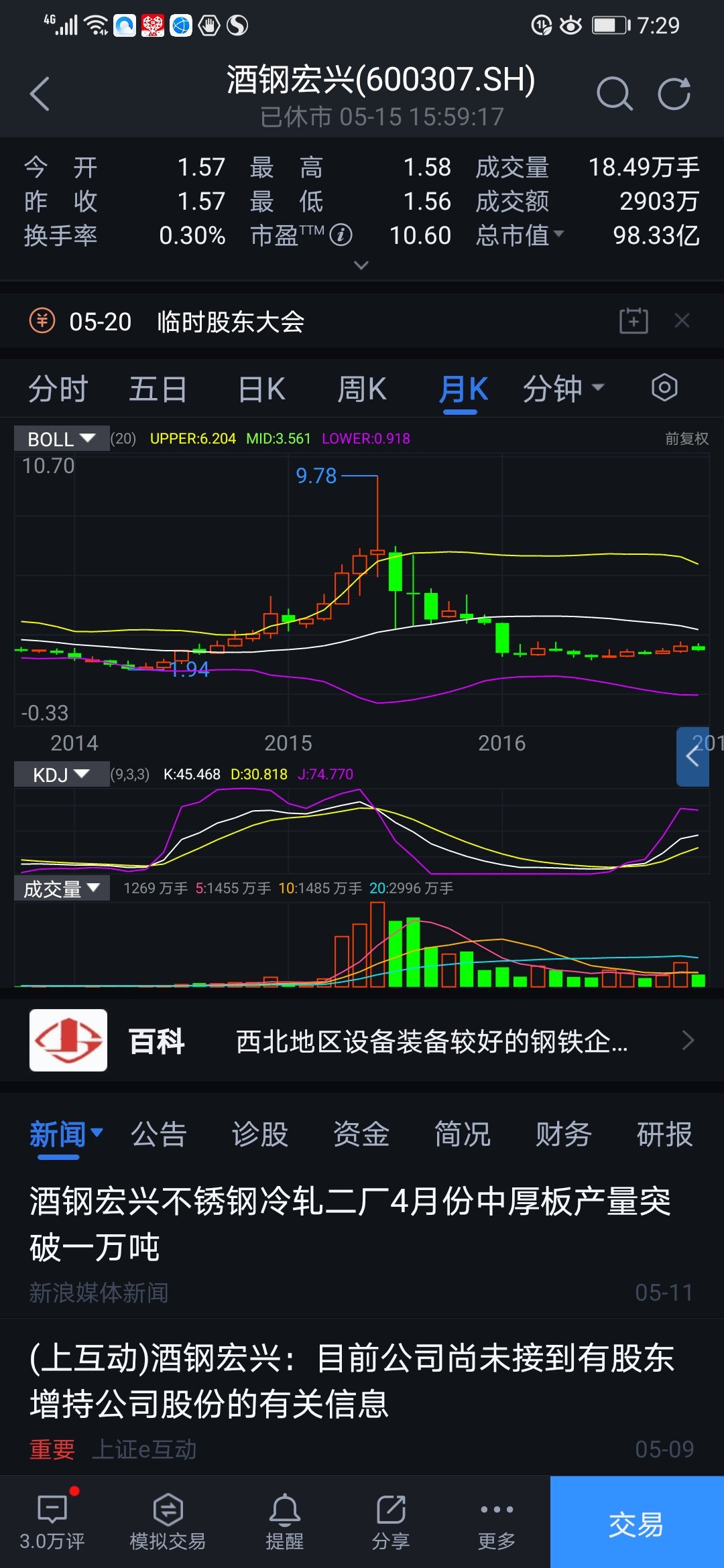This screenshot has width=724, height=1568.
Task: Switch to the 简况 tab
Action: [x=463, y=1134]
